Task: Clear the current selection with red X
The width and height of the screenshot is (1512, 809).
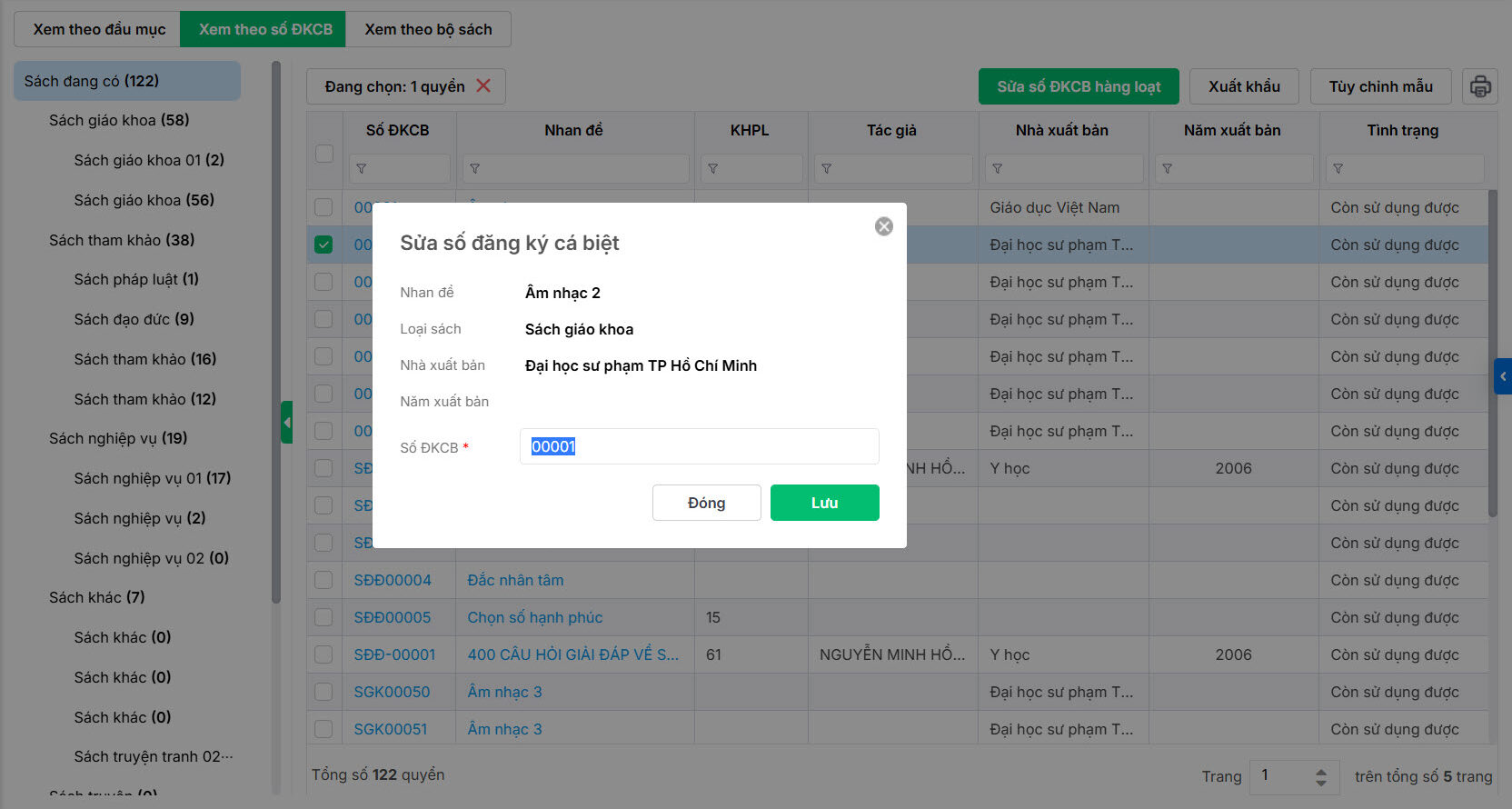Action: [x=483, y=86]
